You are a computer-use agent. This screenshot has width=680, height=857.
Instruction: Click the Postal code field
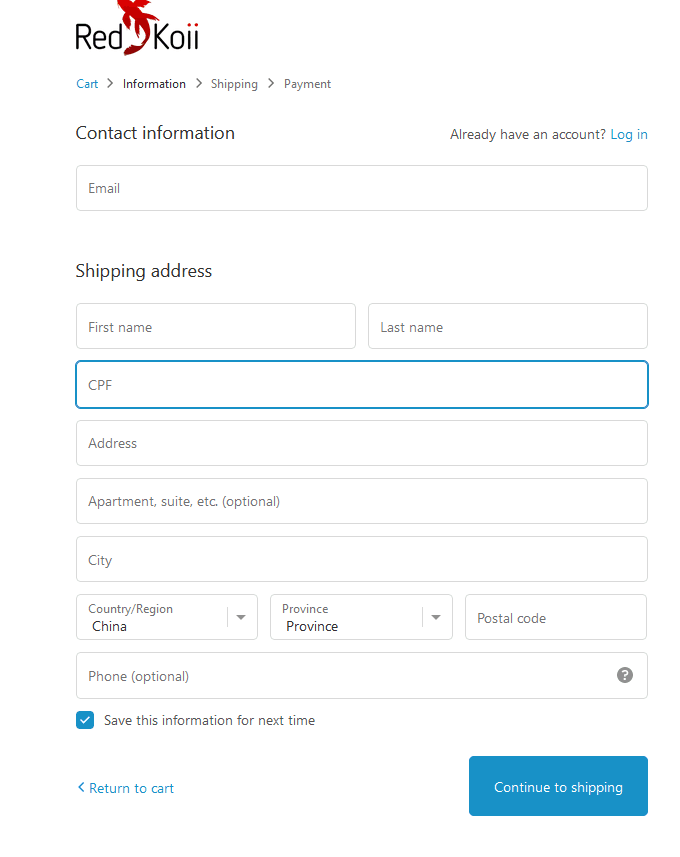click(x=555, y=617)
